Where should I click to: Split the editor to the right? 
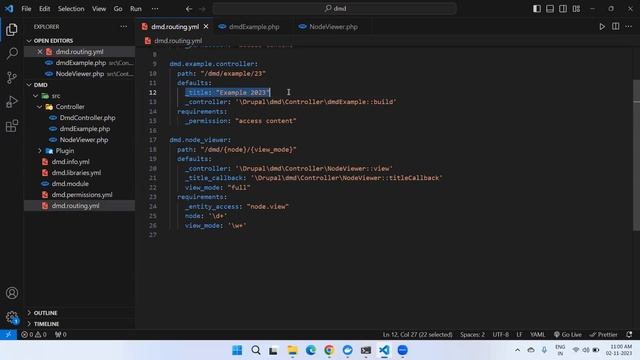click(x=616, y=27)
